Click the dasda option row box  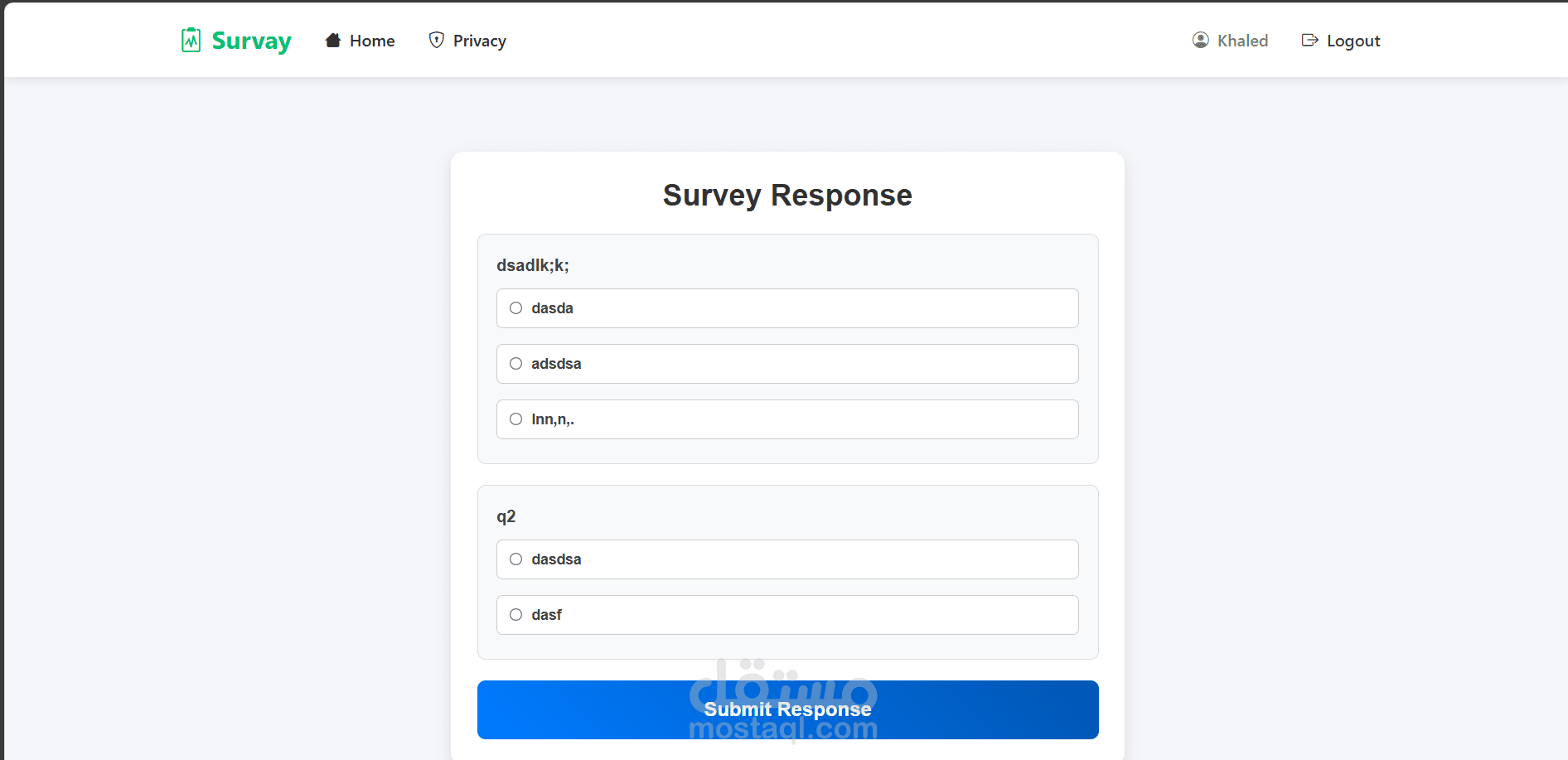coord(787,308)
